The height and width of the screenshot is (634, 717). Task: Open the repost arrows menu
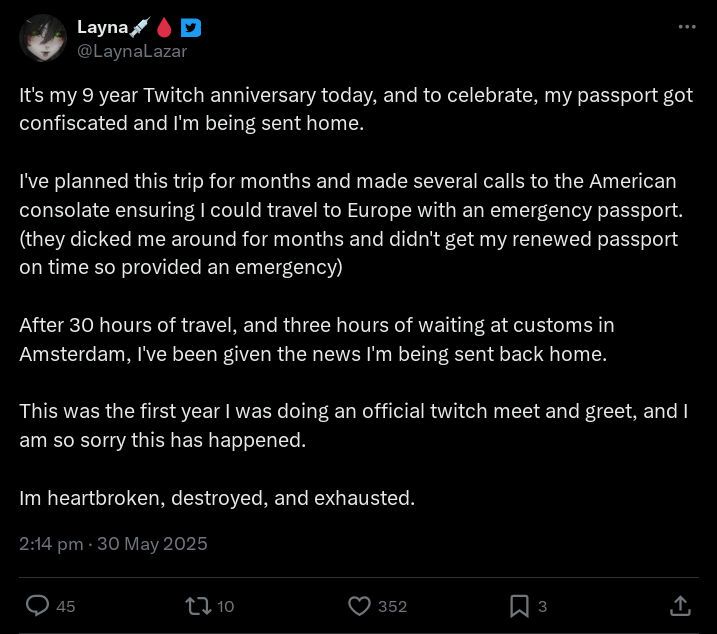pos(197,605)
